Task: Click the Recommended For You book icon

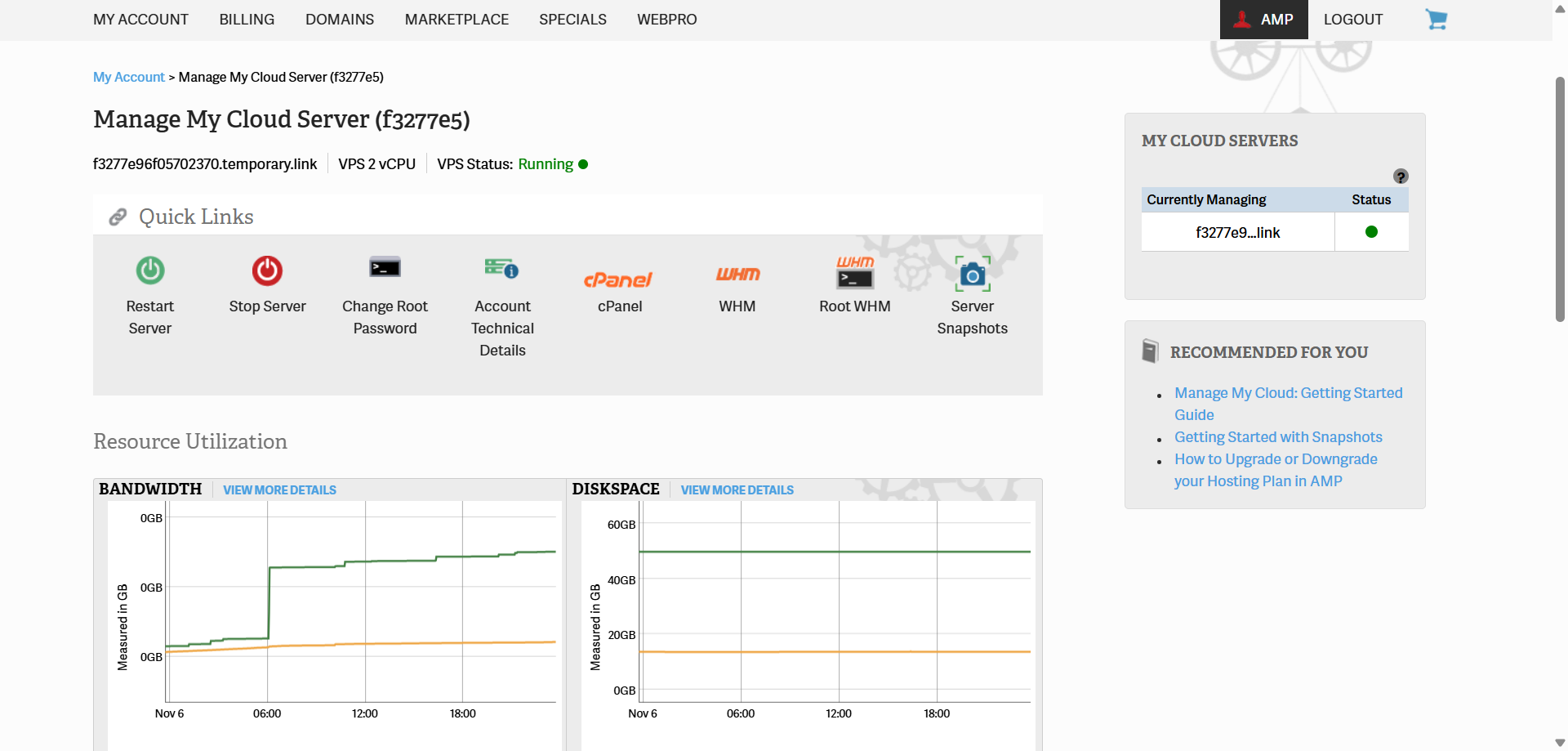Action: click(1150, 351)
